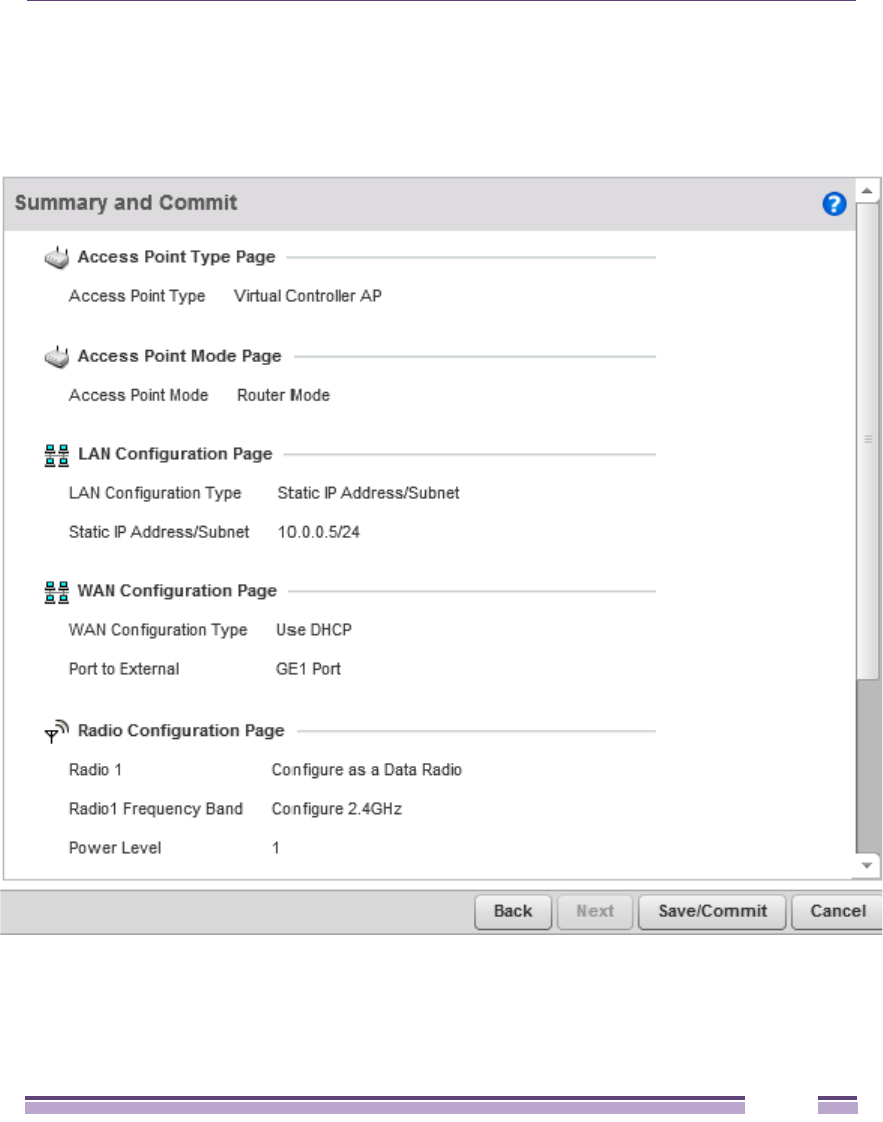Click the Access Point Type Page icon
This screenshot has width=883, height=1122.
tap(58, 258)
